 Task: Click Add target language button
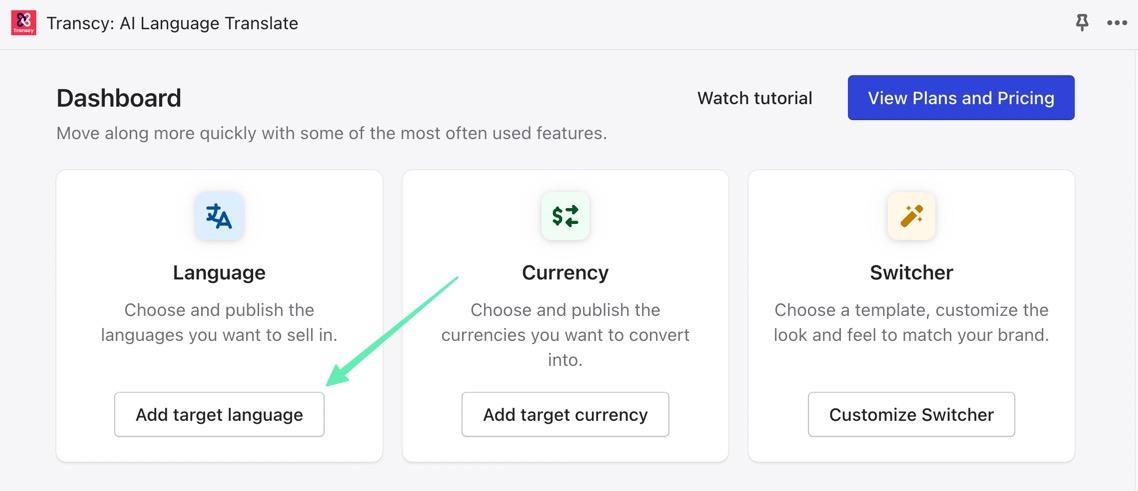219,414
